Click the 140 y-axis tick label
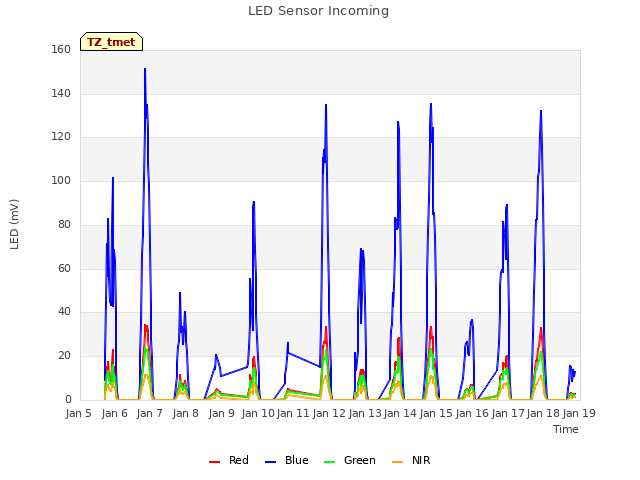This screenshot has width=640, height=480. pyautogui.click(x=61, y=93)
